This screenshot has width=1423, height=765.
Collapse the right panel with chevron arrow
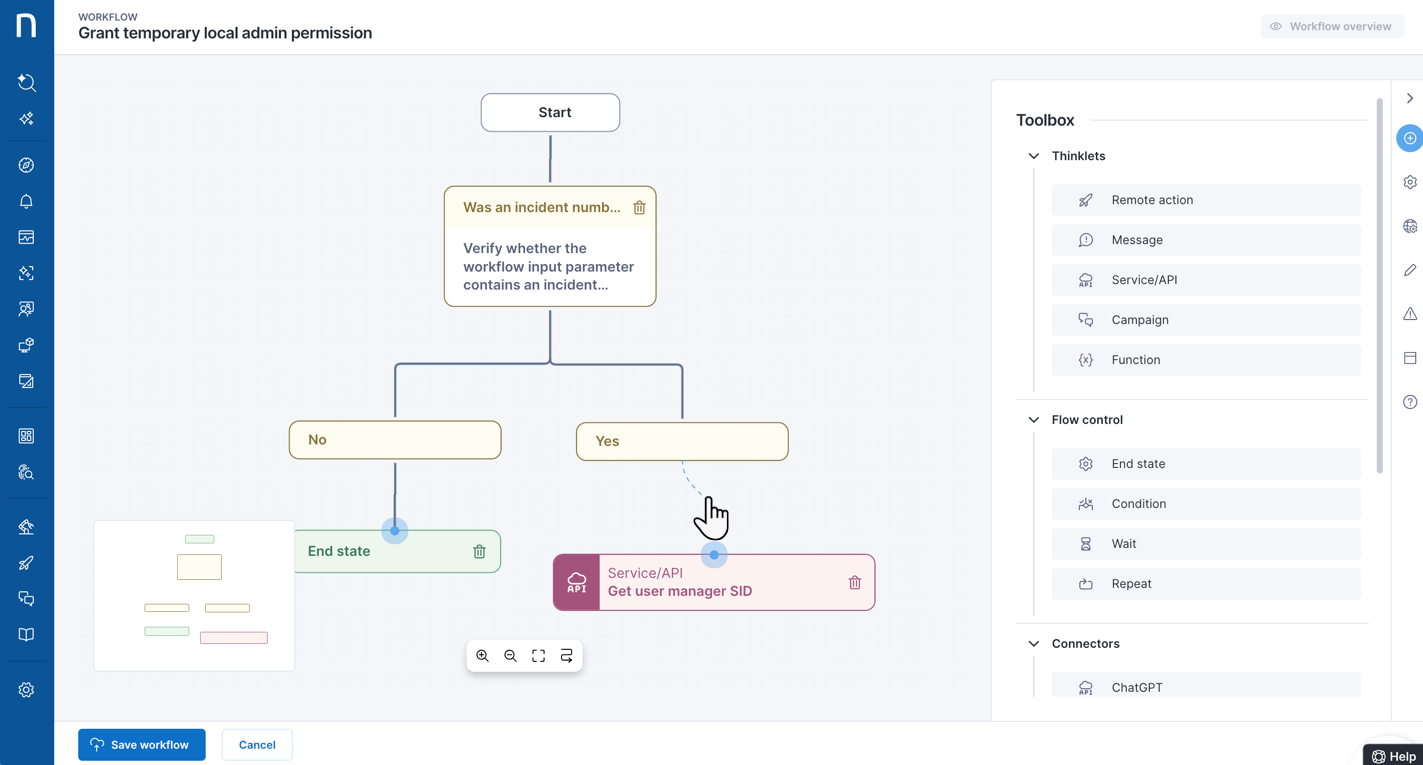tap(1409, 99)
